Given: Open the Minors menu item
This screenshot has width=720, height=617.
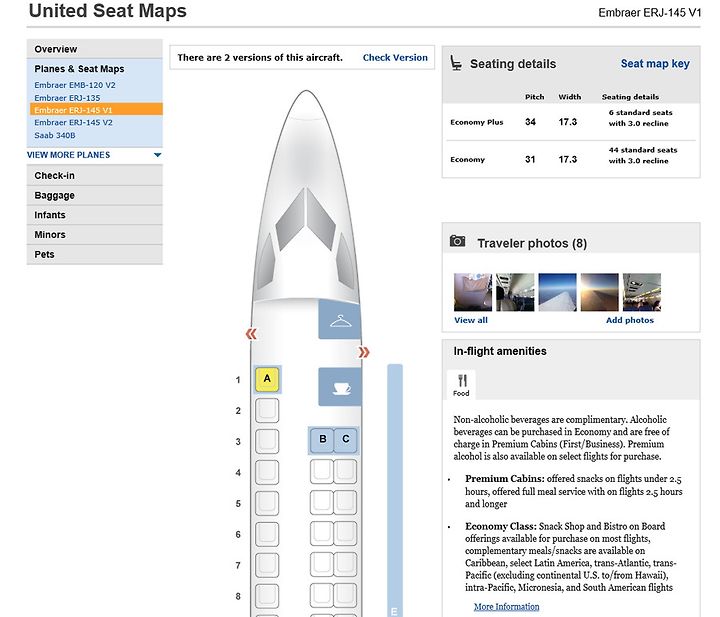Looking at the screenshot, I should tap(95, 235).
